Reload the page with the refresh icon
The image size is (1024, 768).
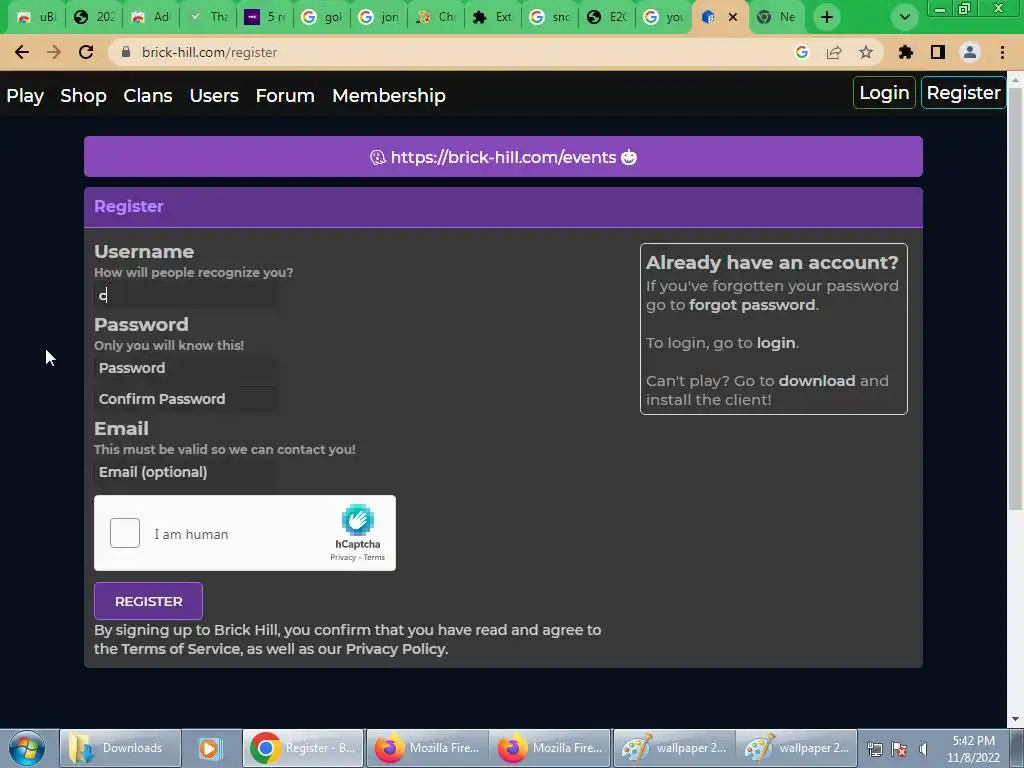(86, 52)
